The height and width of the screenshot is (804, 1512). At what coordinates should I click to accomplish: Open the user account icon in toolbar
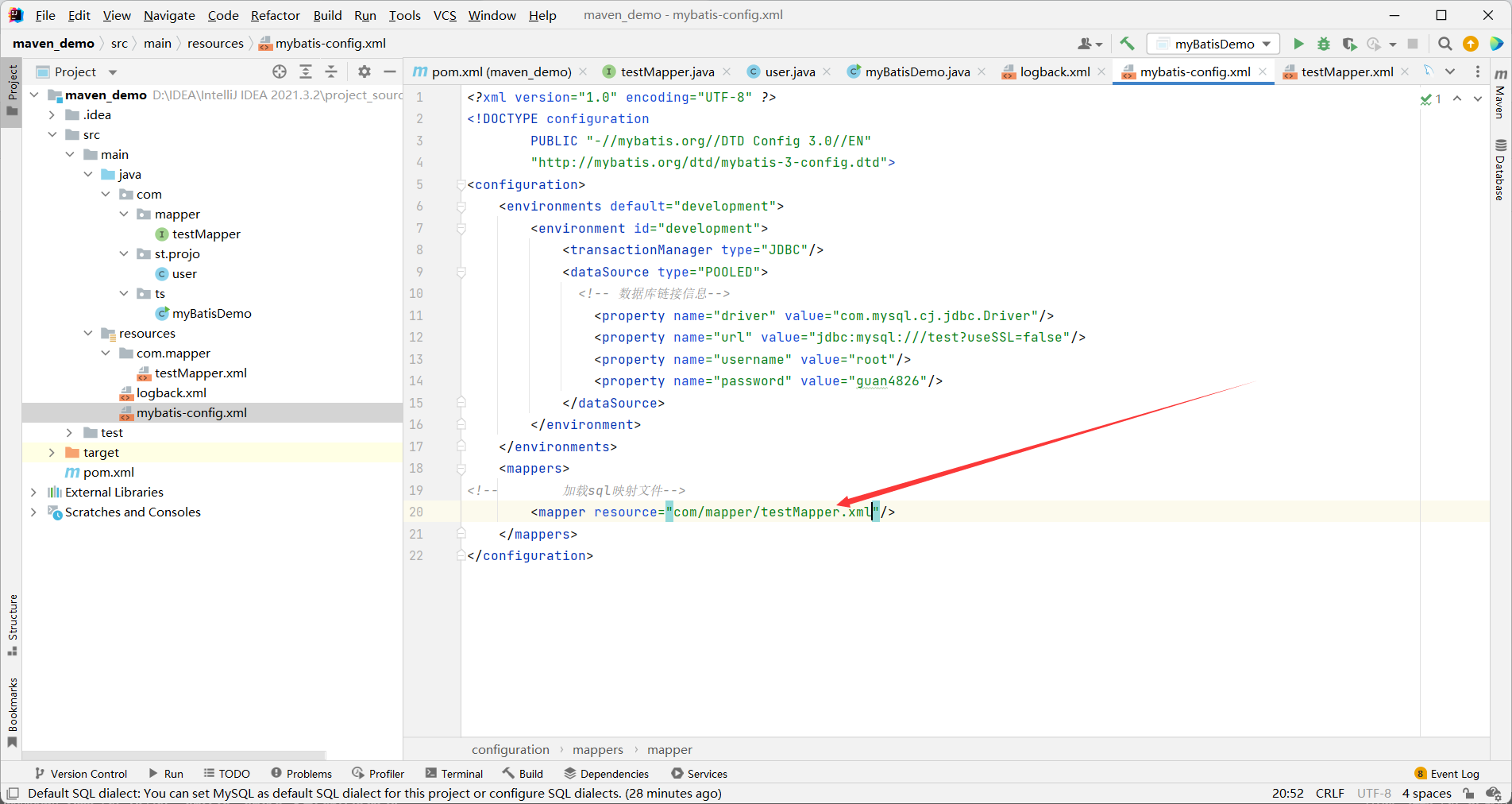coord(1090,44)
